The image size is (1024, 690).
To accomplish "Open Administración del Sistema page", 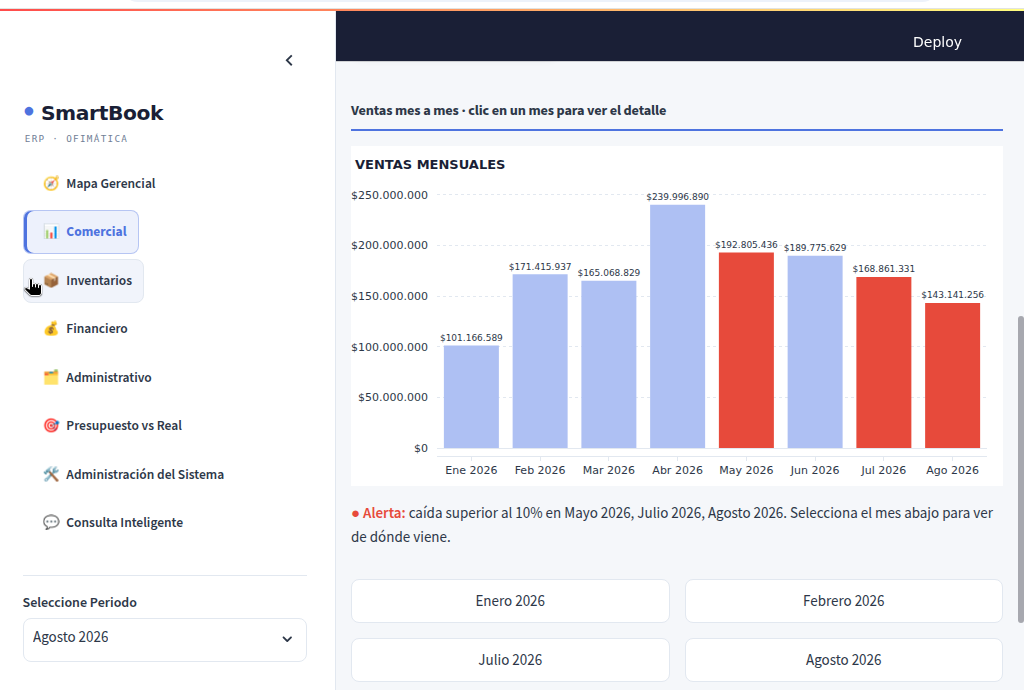I will pos(133,475).
